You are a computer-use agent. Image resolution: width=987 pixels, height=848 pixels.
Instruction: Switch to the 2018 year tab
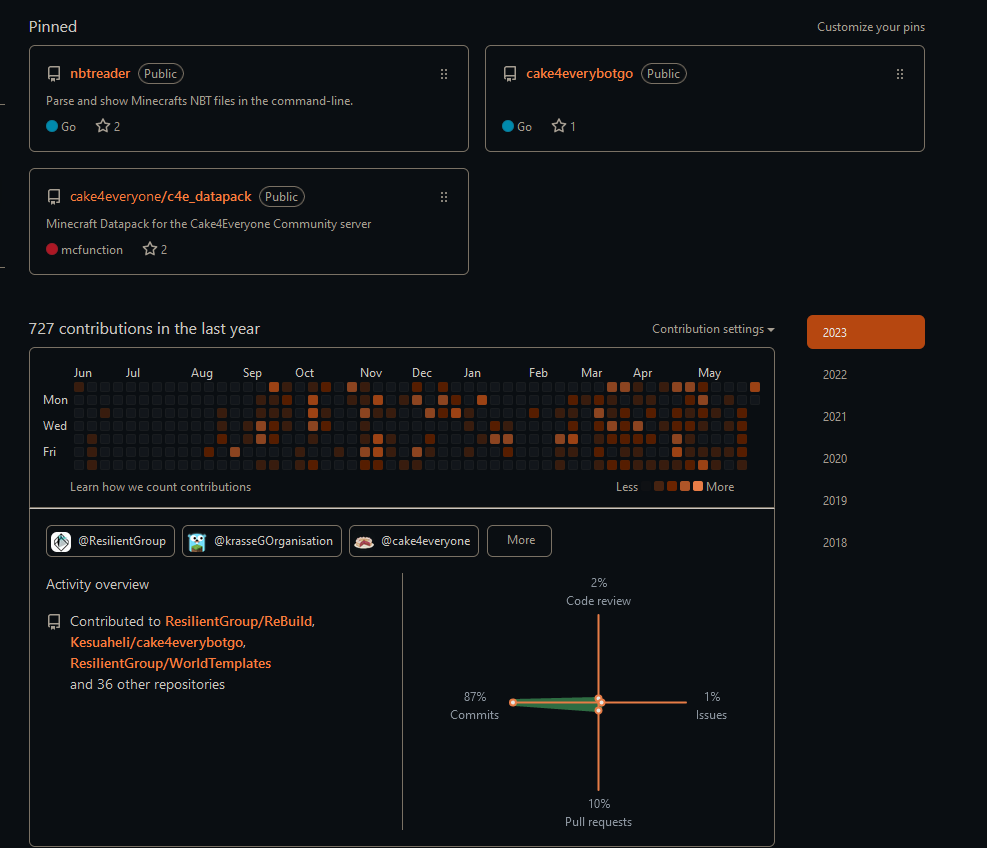click(834, 542)
